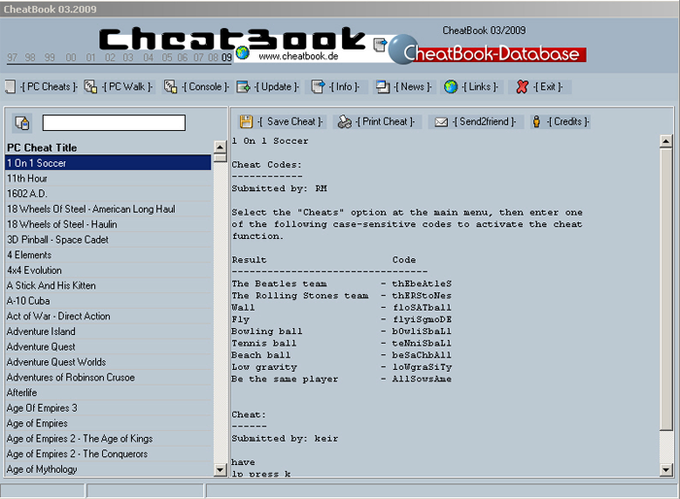Click the red X Exit icon
Image resolution: width=680 pixels, height=499 pixels.
522,87
